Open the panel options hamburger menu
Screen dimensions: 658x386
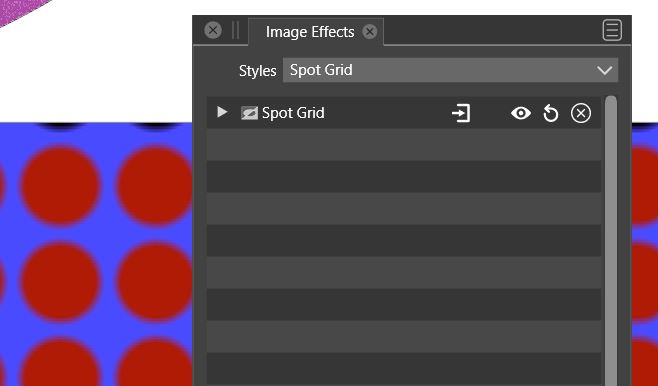(612, 30)
